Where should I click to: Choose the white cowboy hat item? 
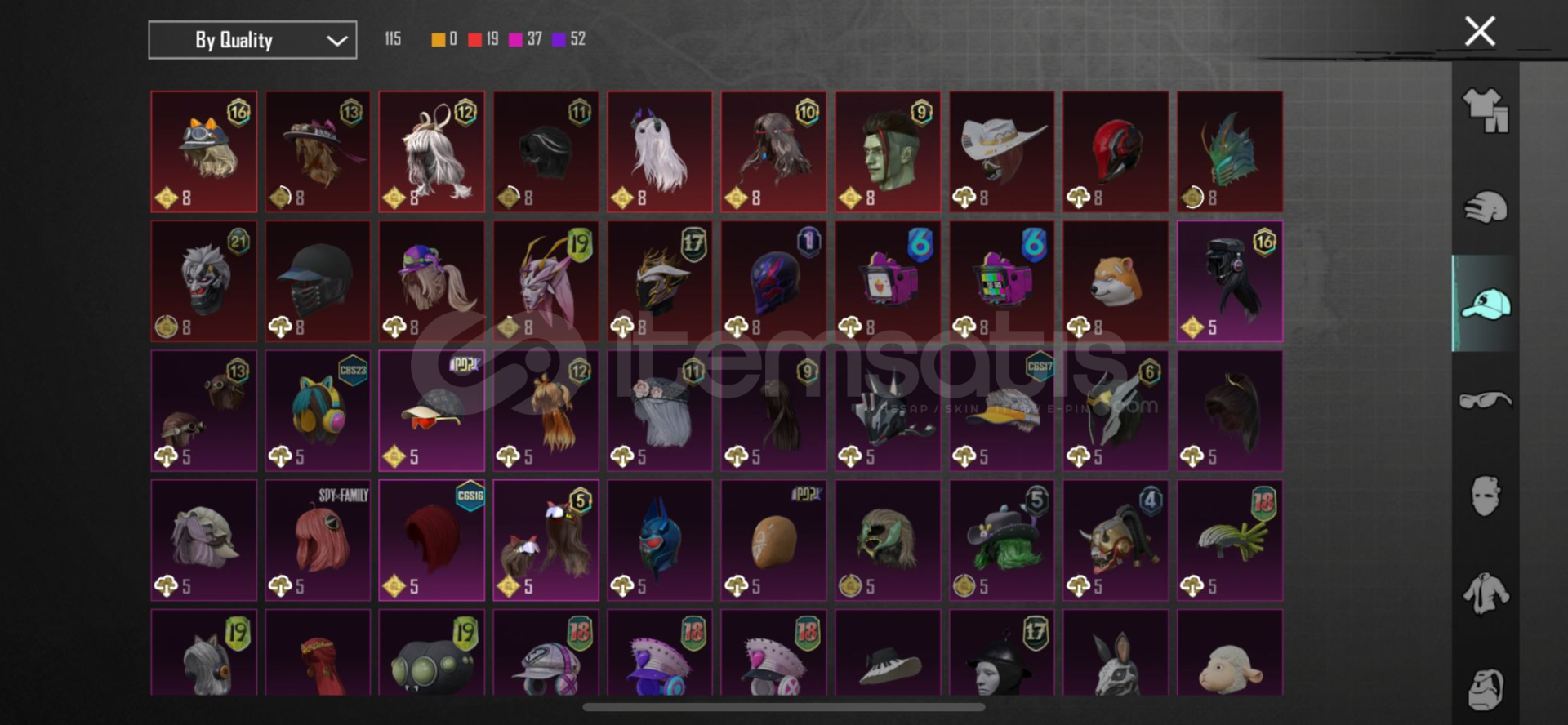(x=1001, y=152)
